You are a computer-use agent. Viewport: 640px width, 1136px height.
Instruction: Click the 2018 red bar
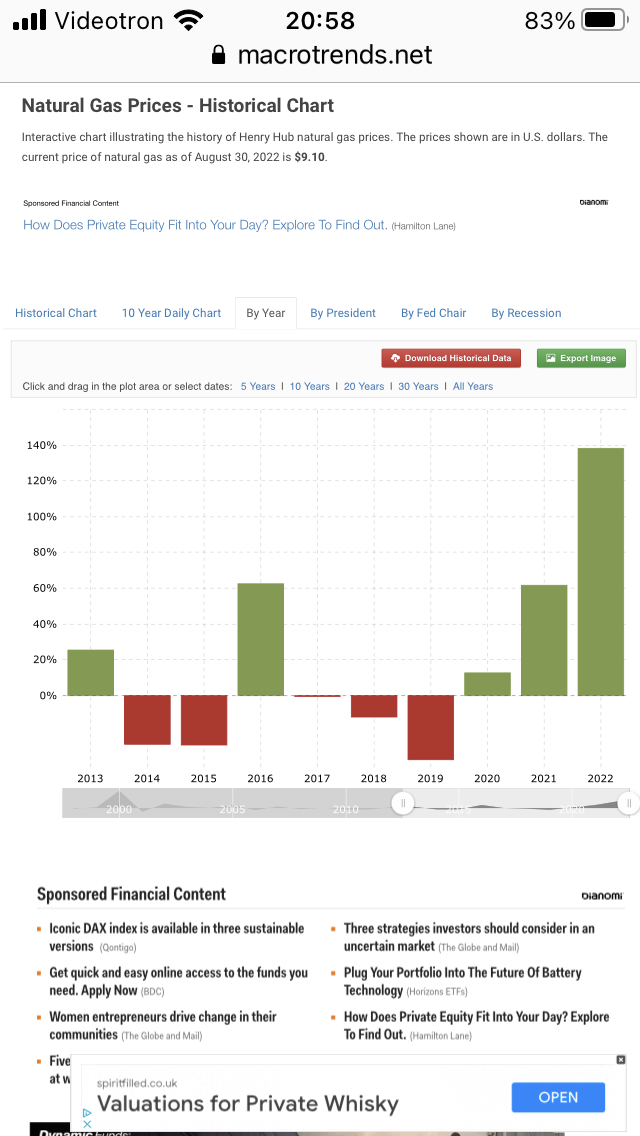[x=374, y=706]
